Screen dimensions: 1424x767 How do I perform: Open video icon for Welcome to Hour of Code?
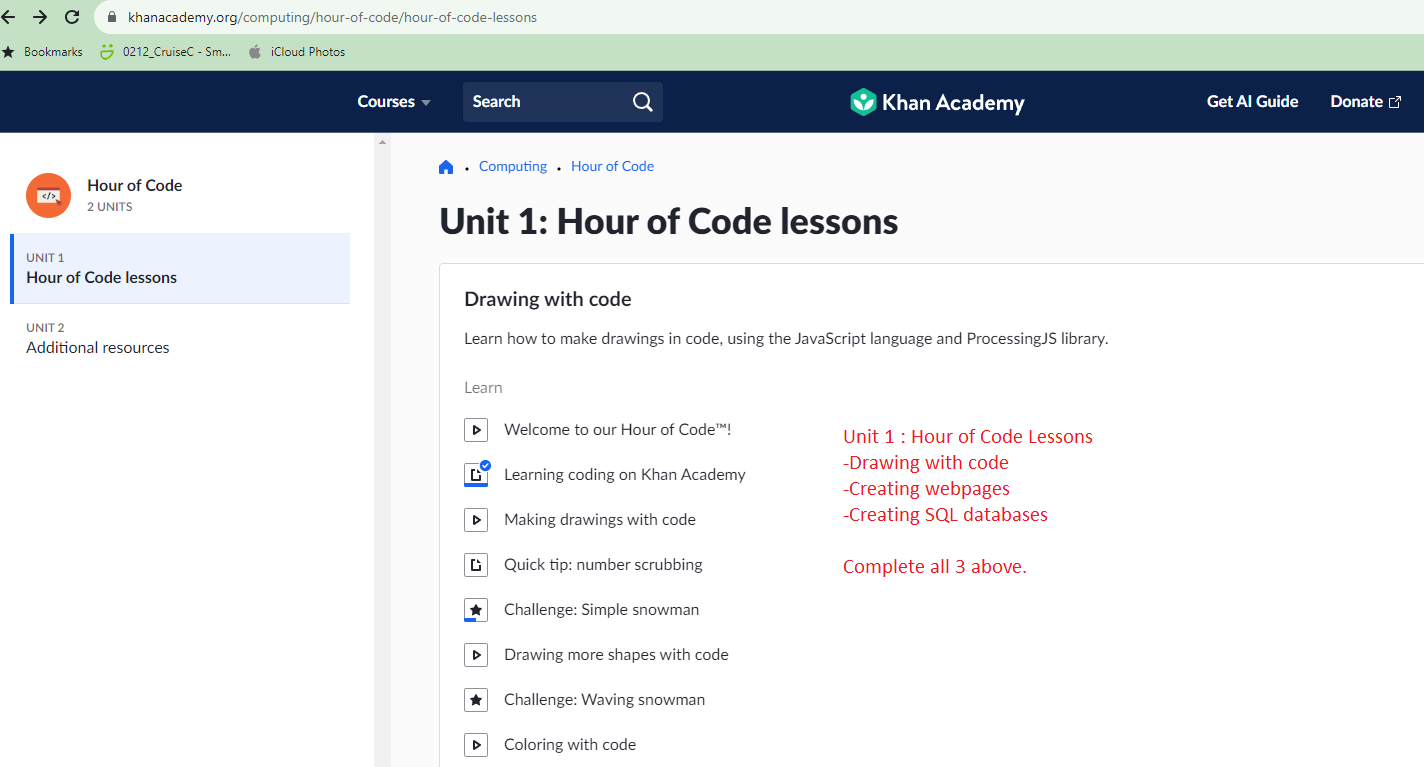[x=476, y=430]
